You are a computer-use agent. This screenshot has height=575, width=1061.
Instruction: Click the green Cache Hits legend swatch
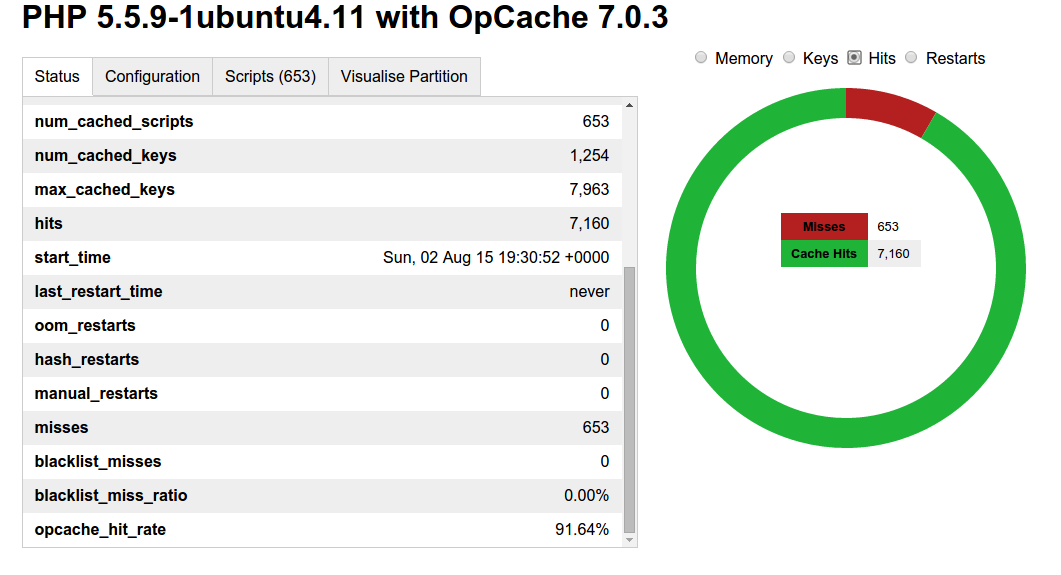[824, 254]
